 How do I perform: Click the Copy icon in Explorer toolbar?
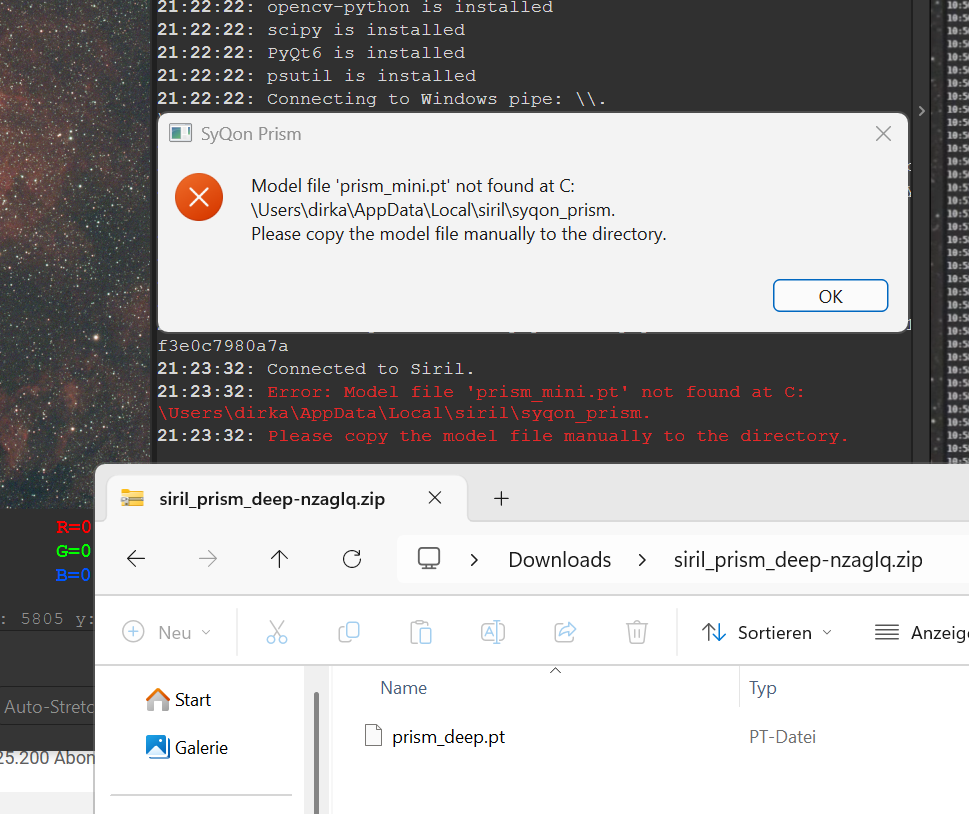click(349, 632)
